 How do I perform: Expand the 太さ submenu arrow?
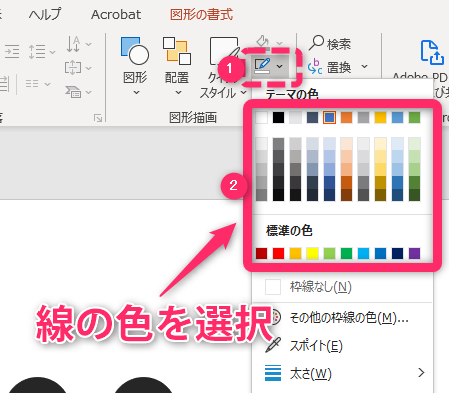click(421, 372)
